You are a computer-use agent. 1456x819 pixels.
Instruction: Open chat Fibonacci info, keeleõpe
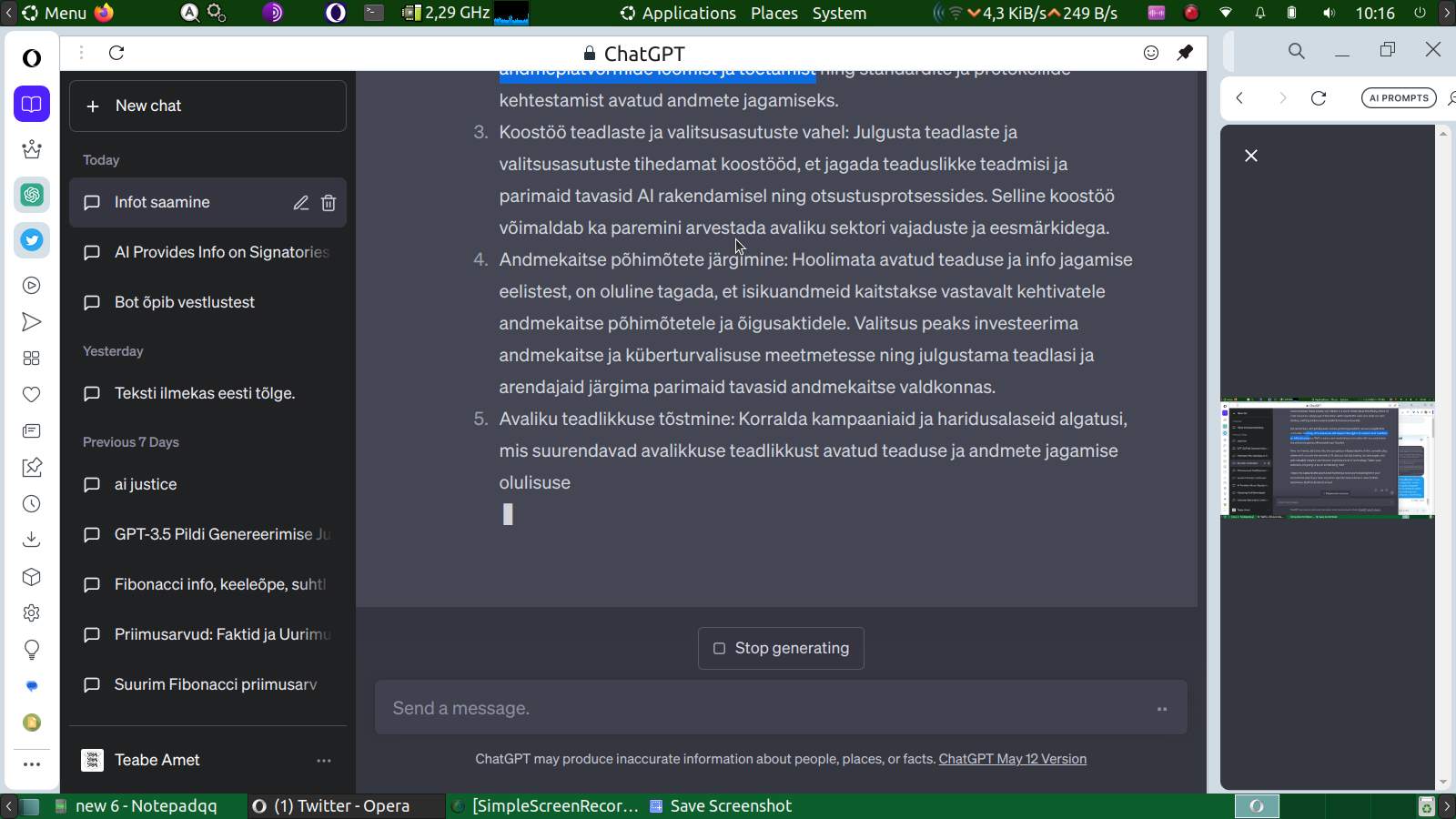tap(207, 584)
